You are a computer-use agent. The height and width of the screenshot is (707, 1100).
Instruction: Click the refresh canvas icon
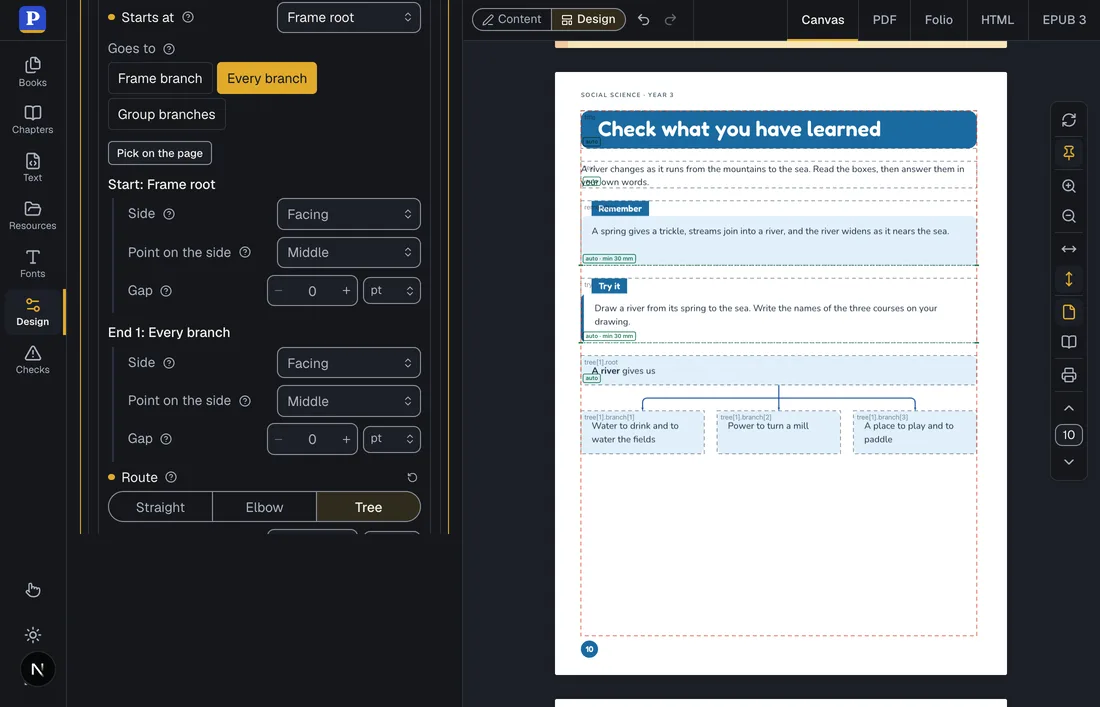(1068, 120)
